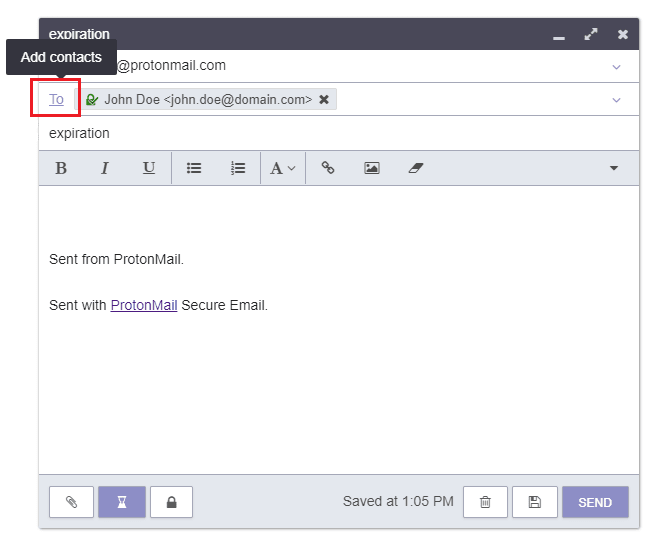Toggle underline formatting
This screenshot has height=538, width=648.
click(x=149, y=168)
